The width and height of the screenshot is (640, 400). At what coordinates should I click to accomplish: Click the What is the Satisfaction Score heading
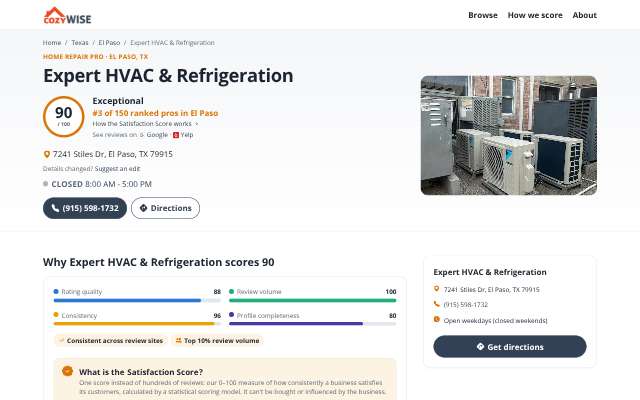[x=141, y=372]
